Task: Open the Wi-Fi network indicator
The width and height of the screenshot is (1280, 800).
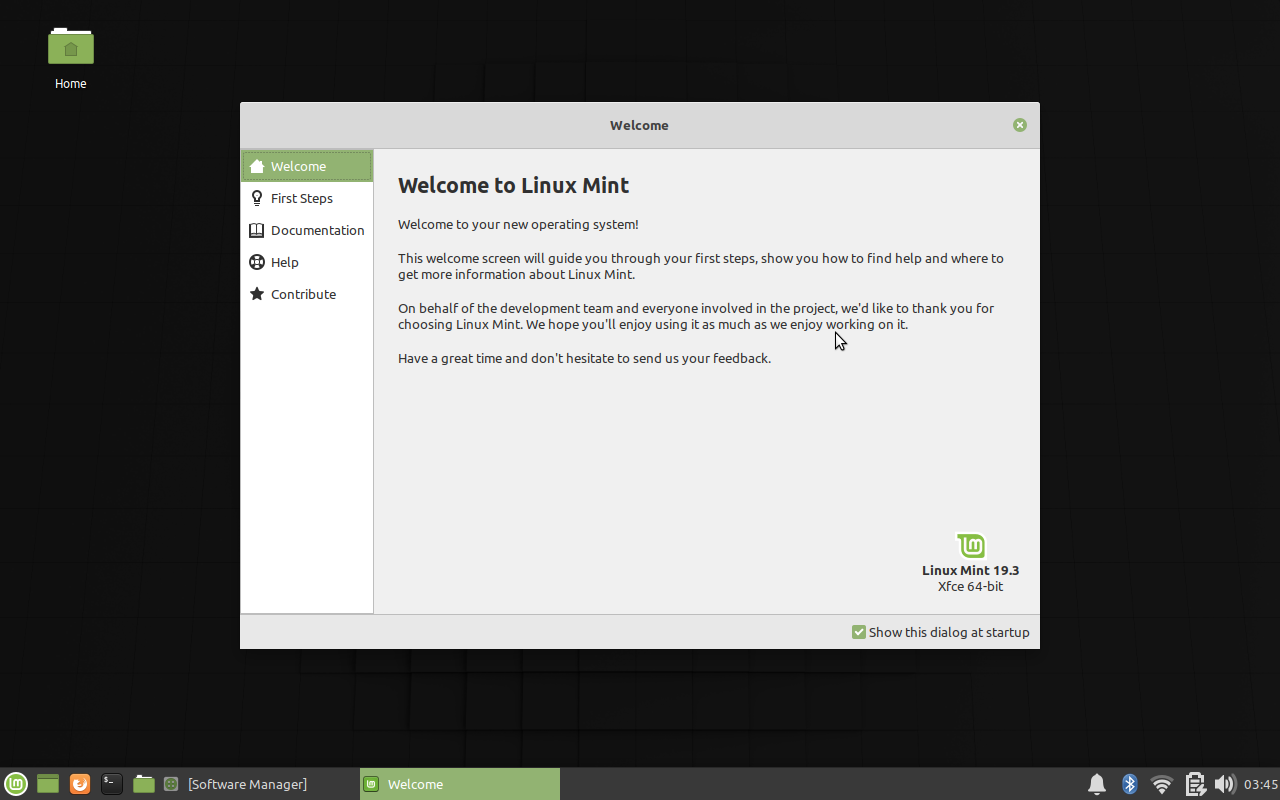Action: tap(1161, 784)
